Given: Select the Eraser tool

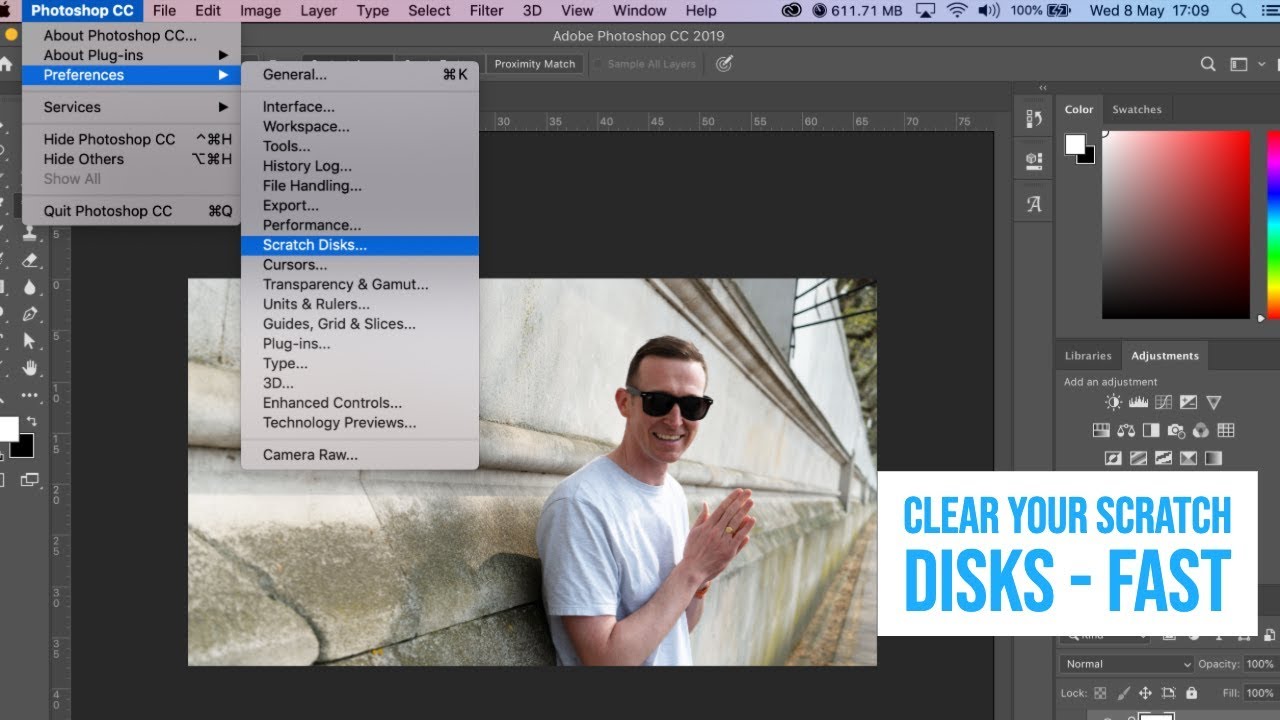Looking at the screenshot, I should (x=29, y=260).
